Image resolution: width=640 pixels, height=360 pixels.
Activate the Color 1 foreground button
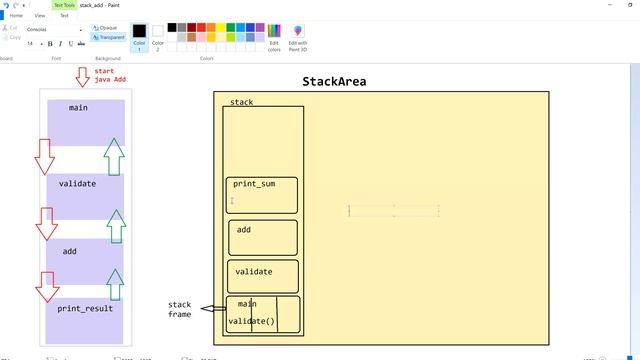pos(139,38)
